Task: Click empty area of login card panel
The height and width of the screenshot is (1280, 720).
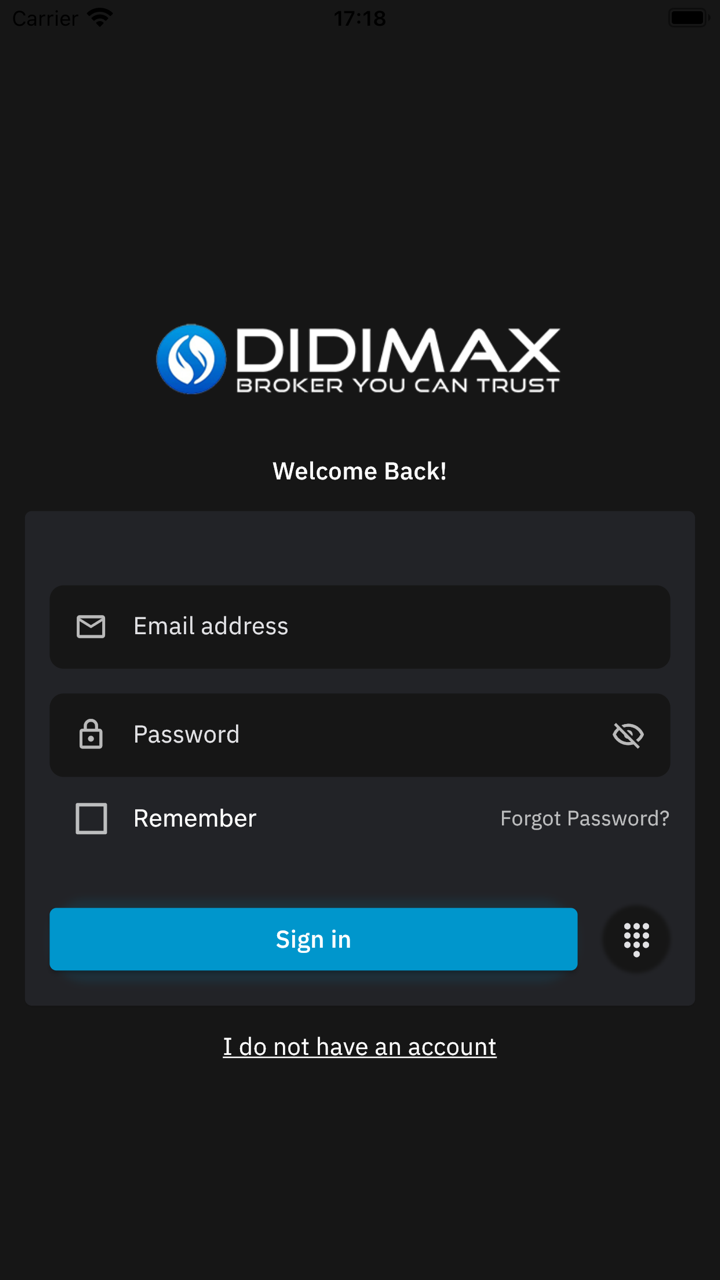Action: [360, 548]
